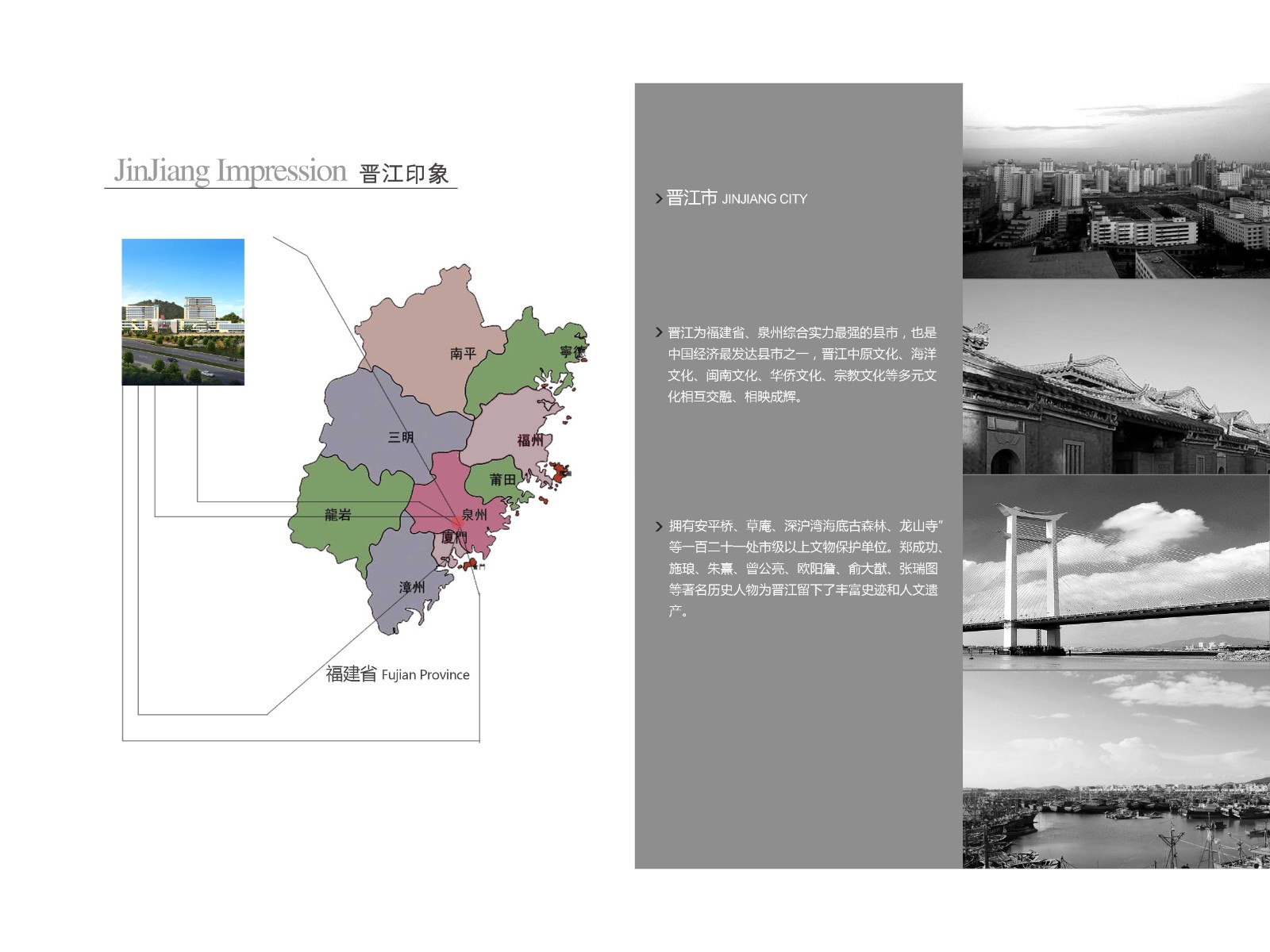Click the paragraph starting 晋江为福建省
Image resolution: width=1270 pixels, height=952 pixels.
802,365
